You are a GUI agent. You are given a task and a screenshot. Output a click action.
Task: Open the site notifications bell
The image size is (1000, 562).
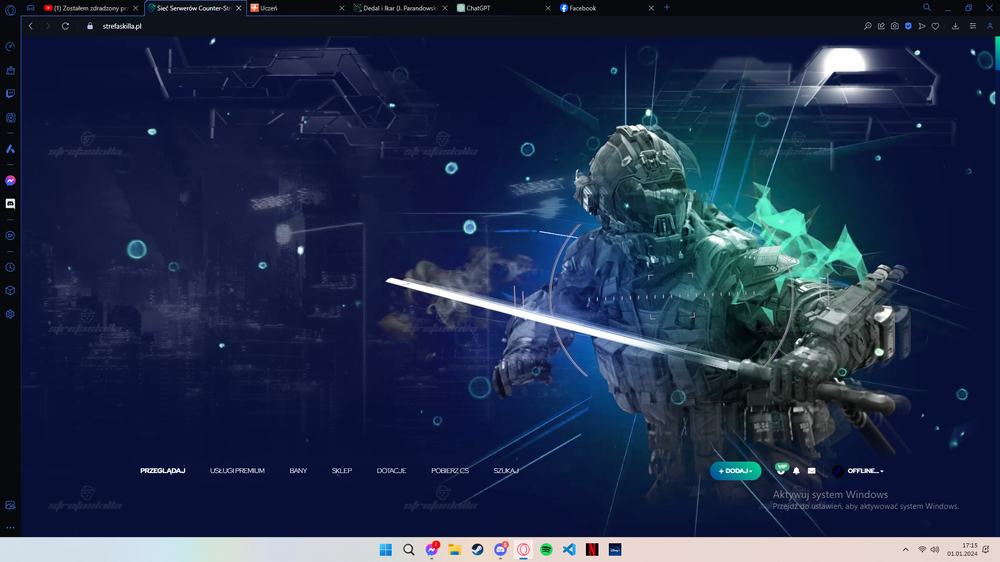(797, 471)
